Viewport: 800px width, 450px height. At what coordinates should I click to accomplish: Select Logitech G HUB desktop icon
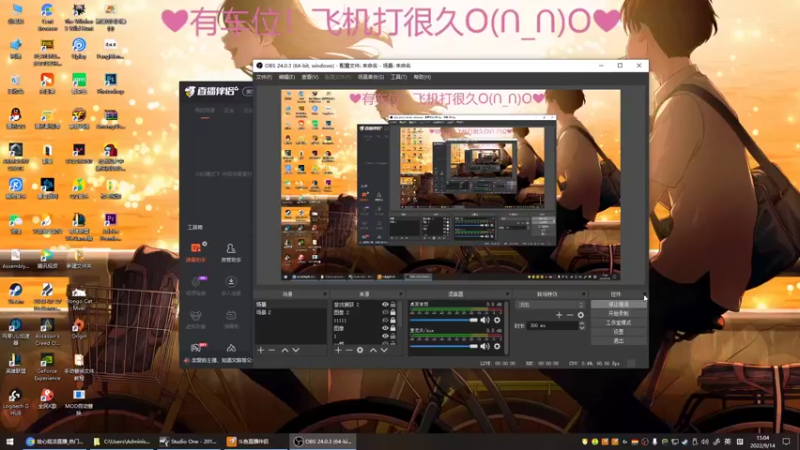15,402
